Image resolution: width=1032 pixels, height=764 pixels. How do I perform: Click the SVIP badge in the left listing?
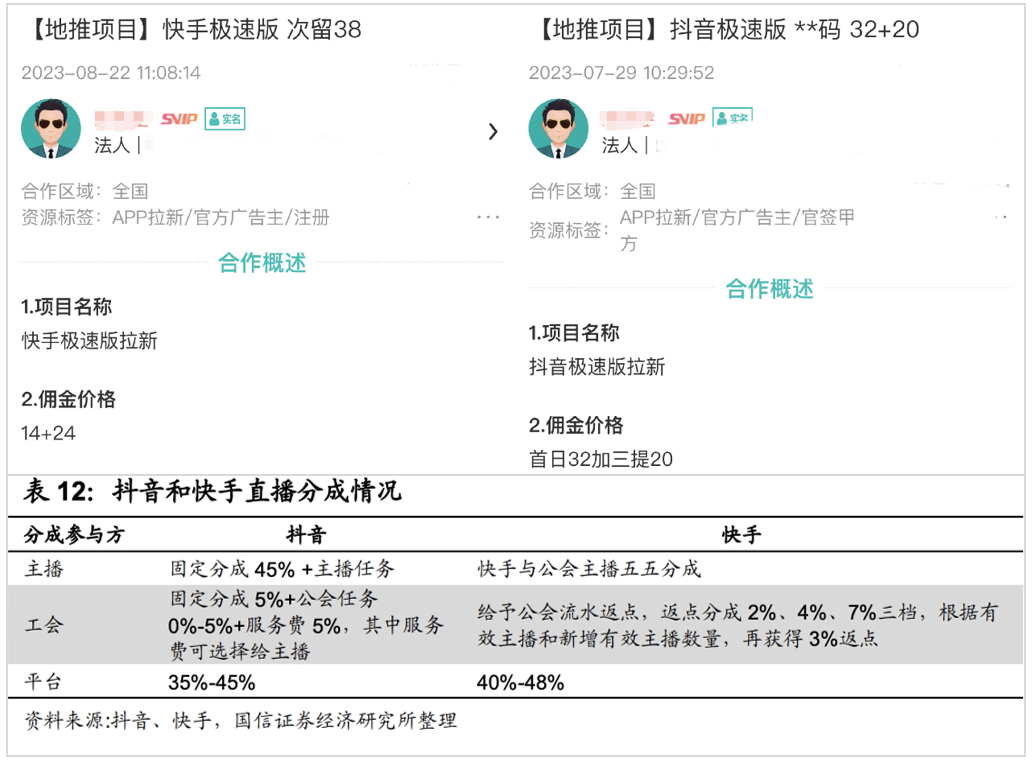(180, 119)
